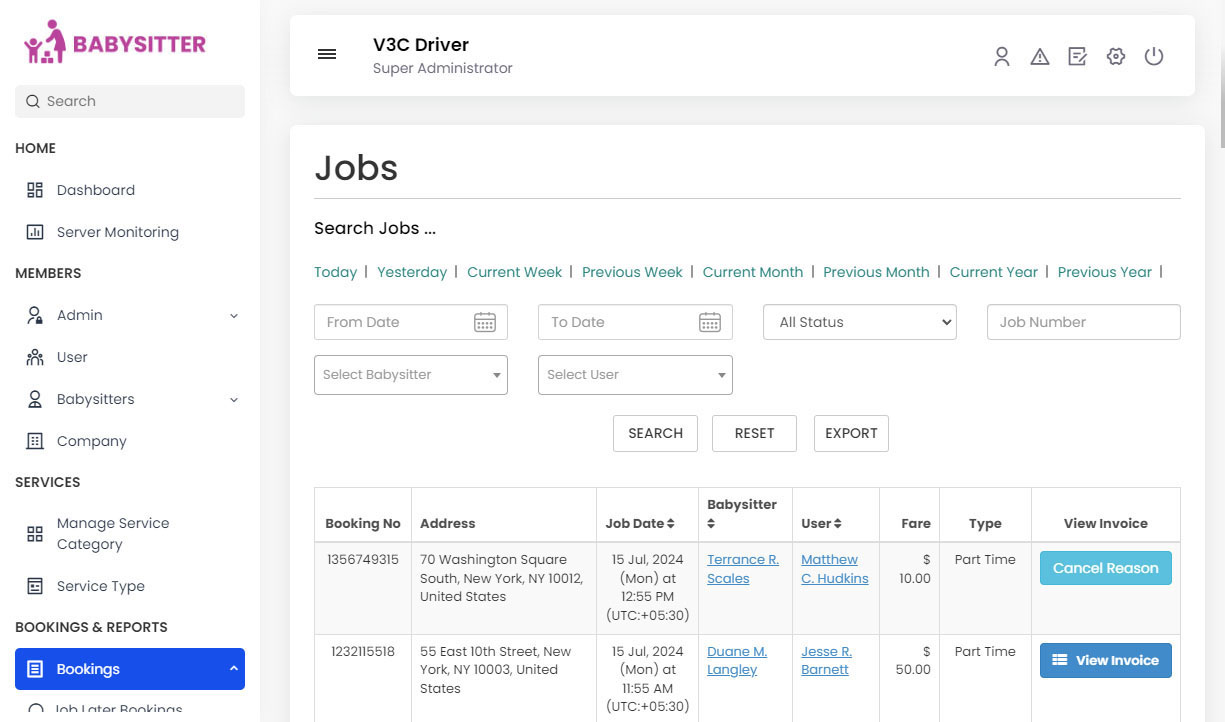
Task: Toggle the sidebar with the hamburger icon
Action: [x=327, y=54]
